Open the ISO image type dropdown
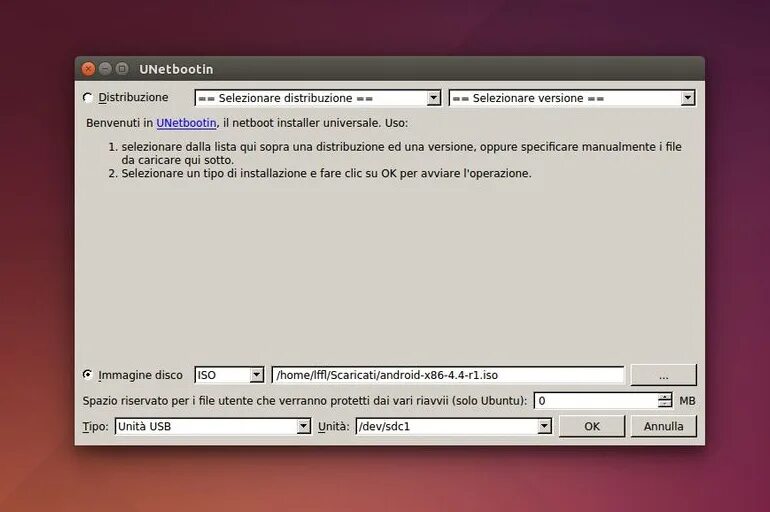770x512 pixels. pos(229,375)
